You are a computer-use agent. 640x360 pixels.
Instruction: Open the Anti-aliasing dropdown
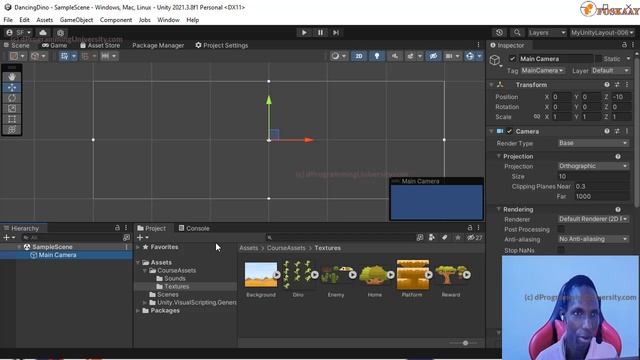[593, 239]
